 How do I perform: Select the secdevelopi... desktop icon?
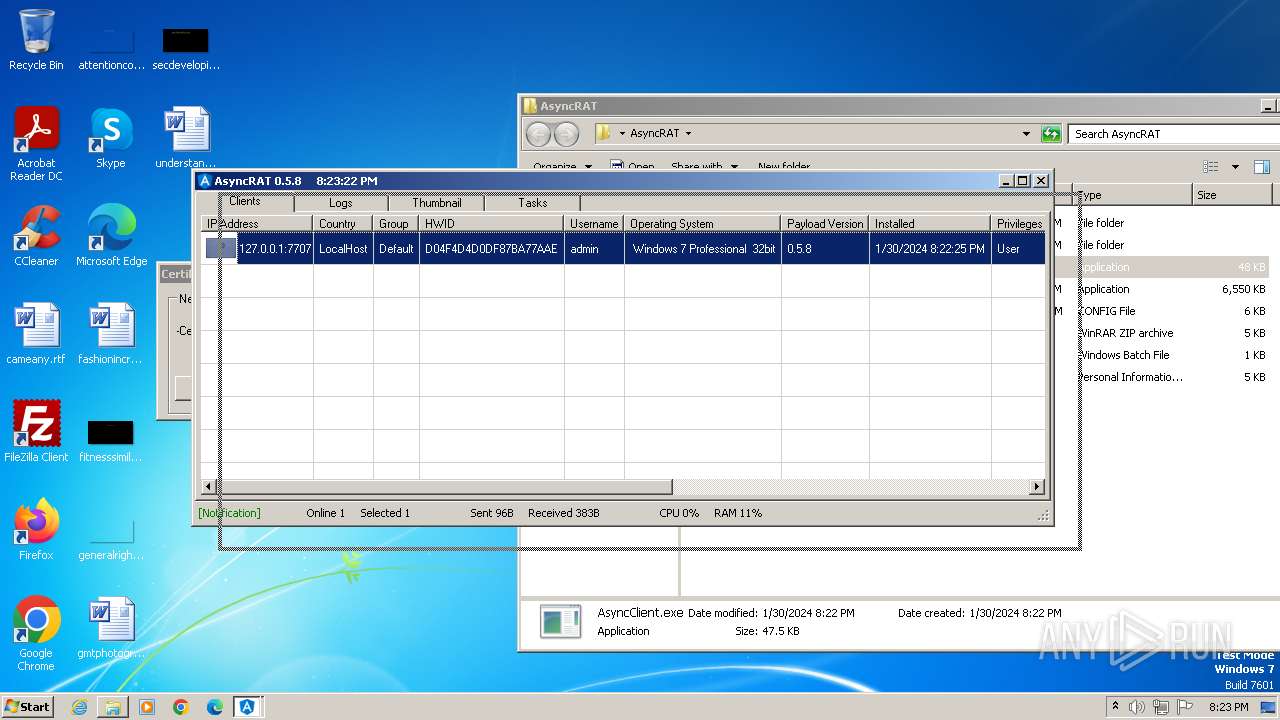(x=186, y=48)
